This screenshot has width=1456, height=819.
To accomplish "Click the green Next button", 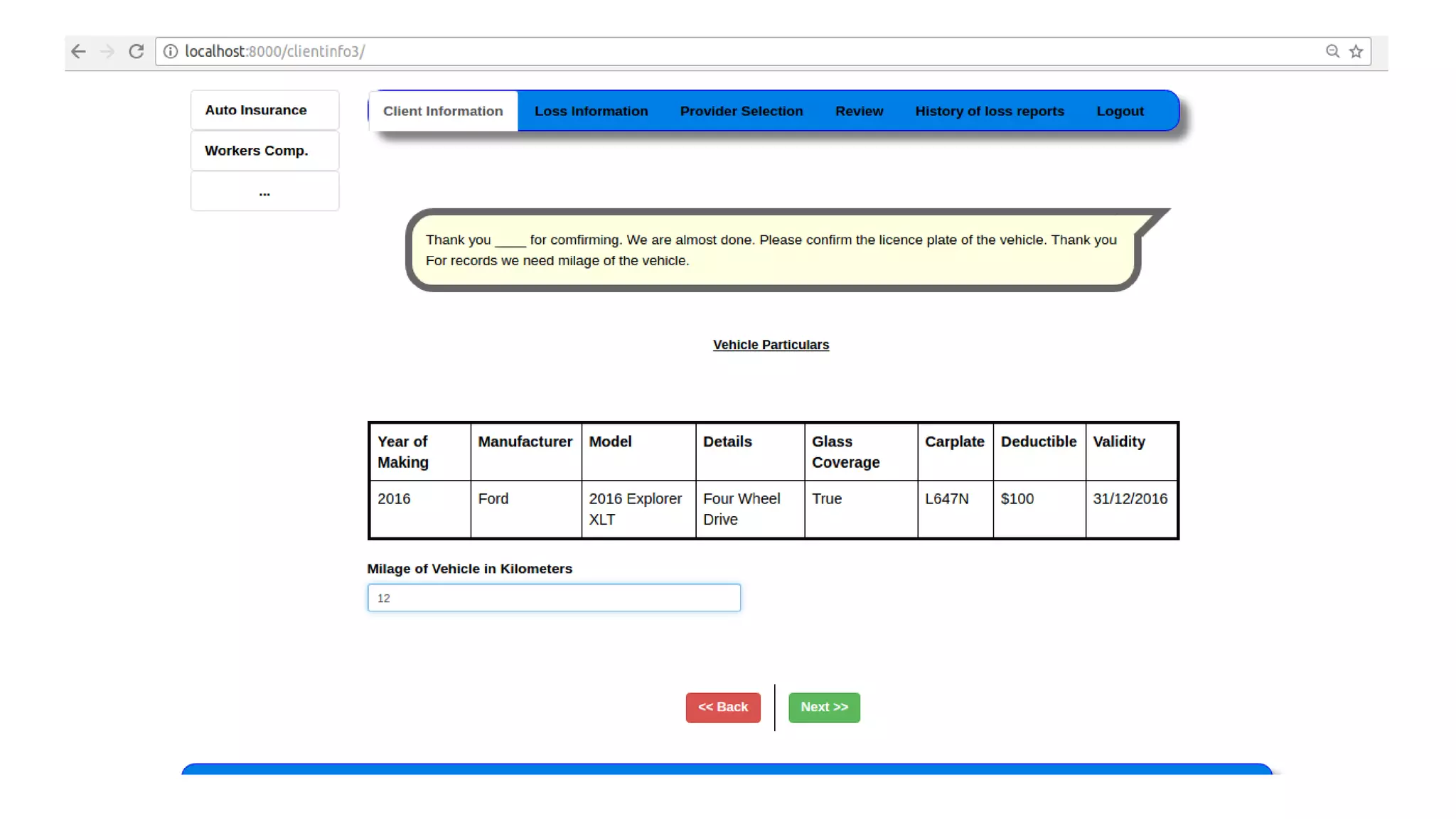I will 824,707.
